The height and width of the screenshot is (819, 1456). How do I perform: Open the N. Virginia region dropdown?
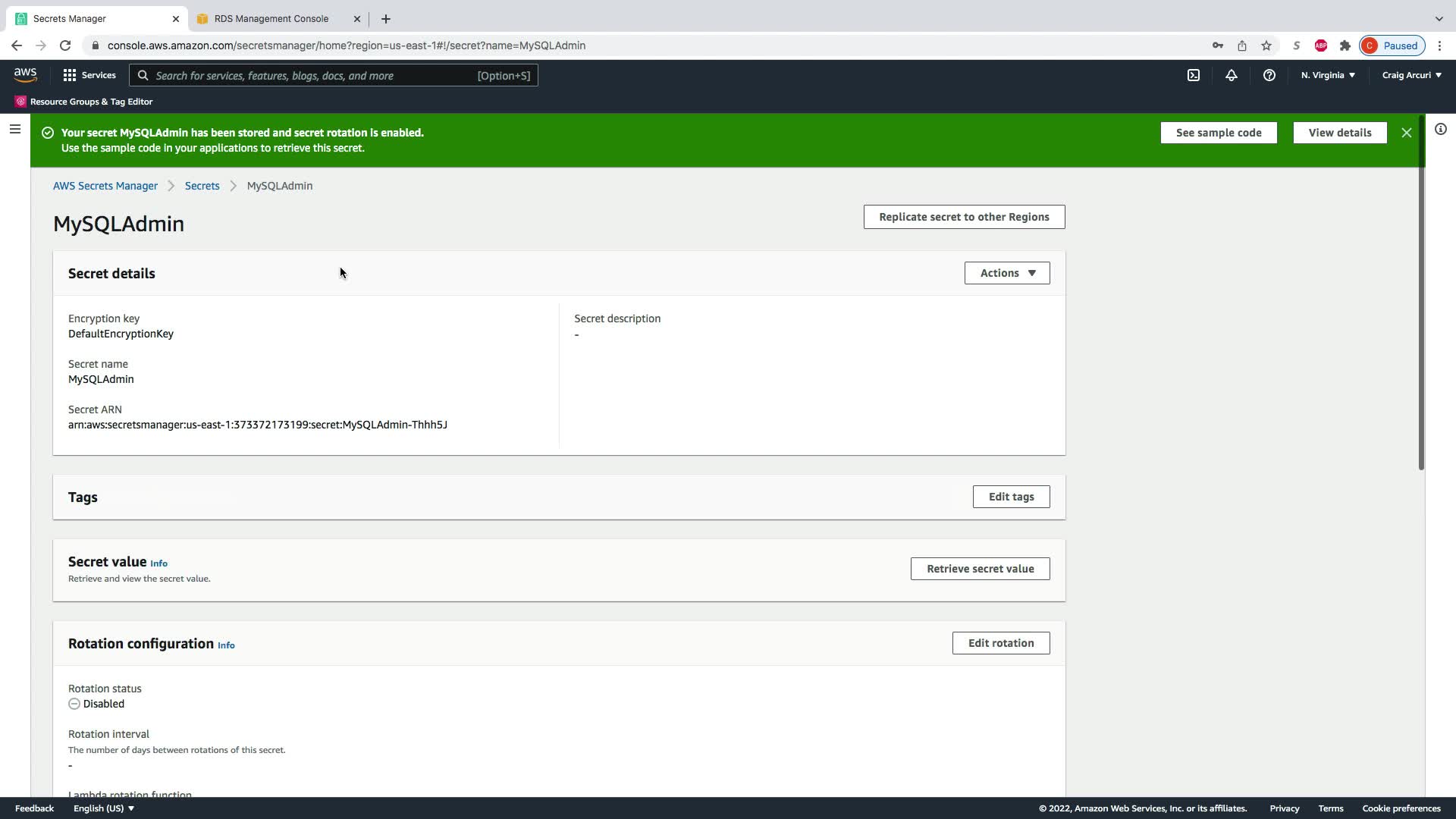point(1328,75)
